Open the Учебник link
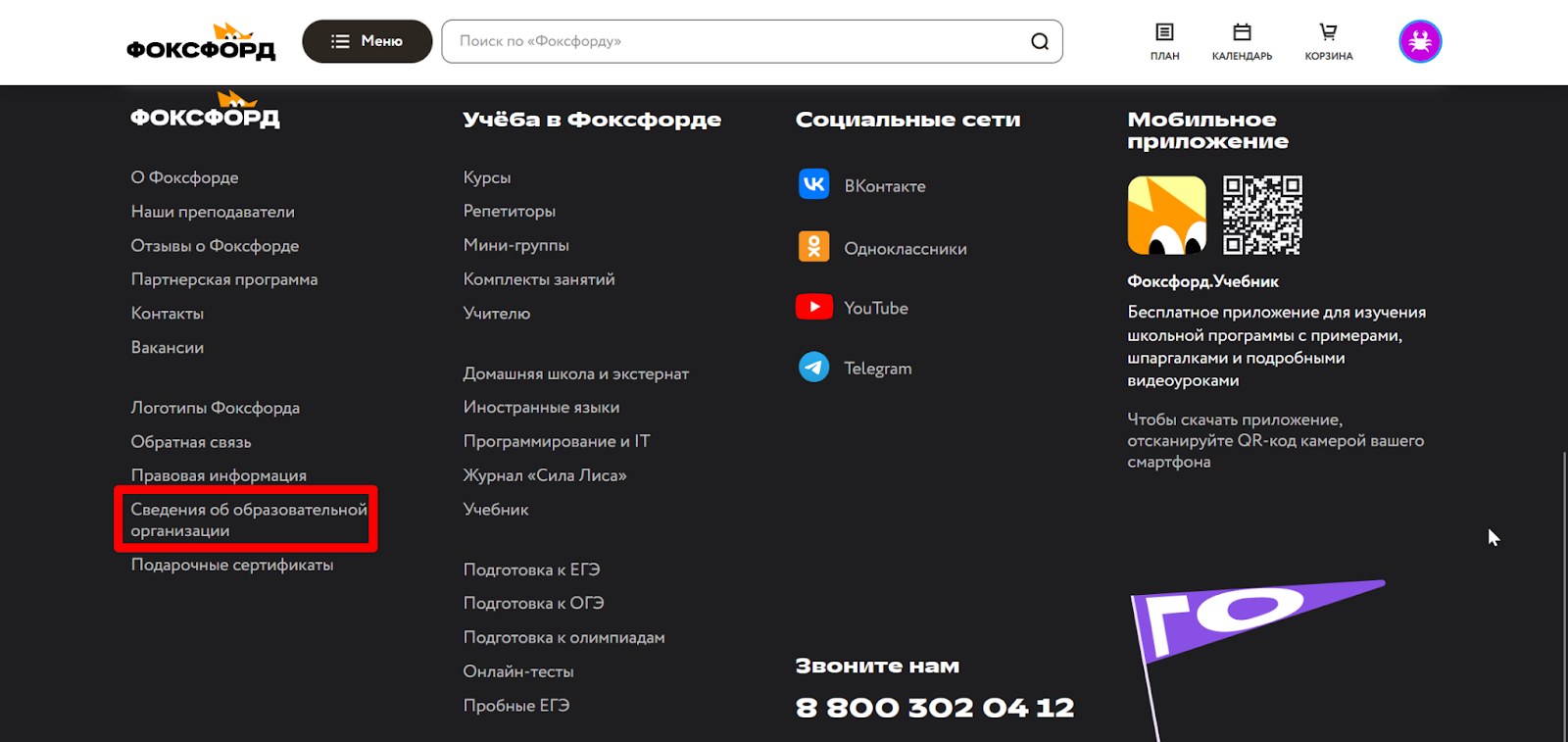 [x=496, y=510]
